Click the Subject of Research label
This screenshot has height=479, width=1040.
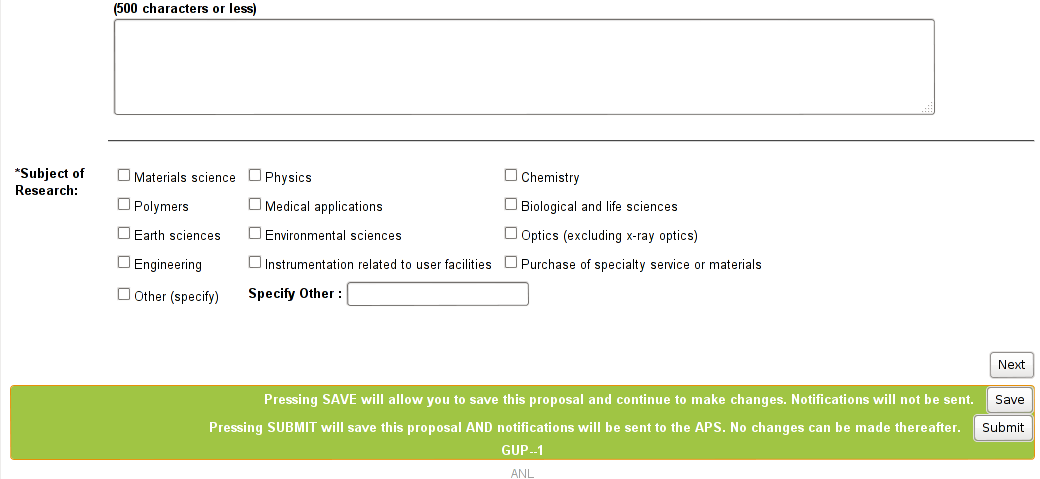[x=50, y=182]
